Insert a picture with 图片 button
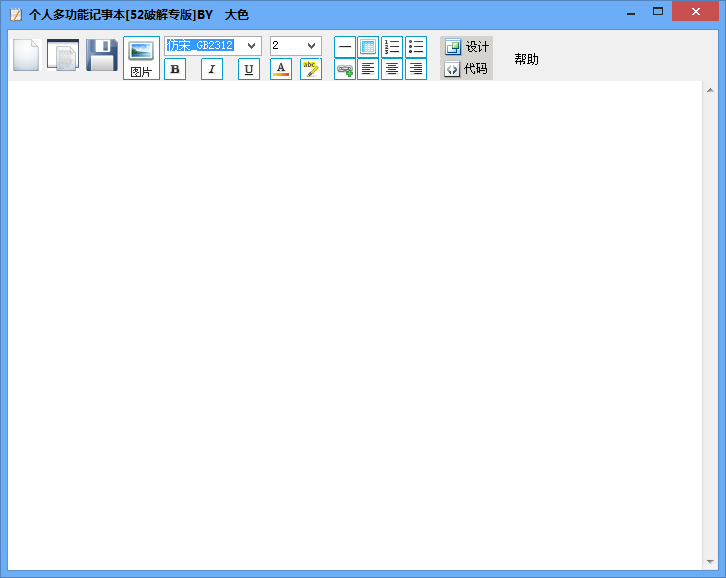The image size is (726, 578). tap(141, 58)
